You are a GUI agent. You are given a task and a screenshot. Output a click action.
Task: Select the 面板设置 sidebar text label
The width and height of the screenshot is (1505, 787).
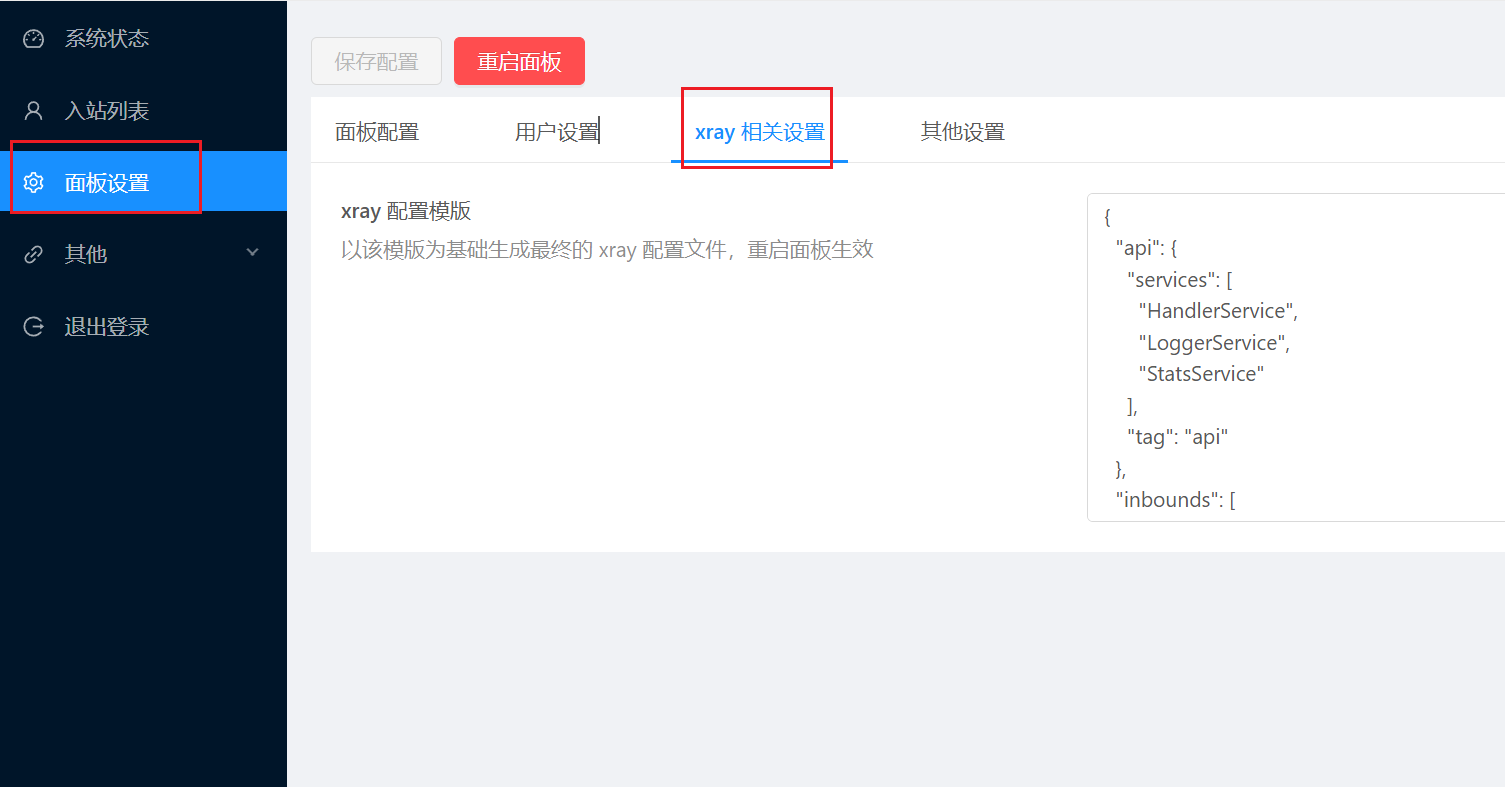click(x=107, y=183)
